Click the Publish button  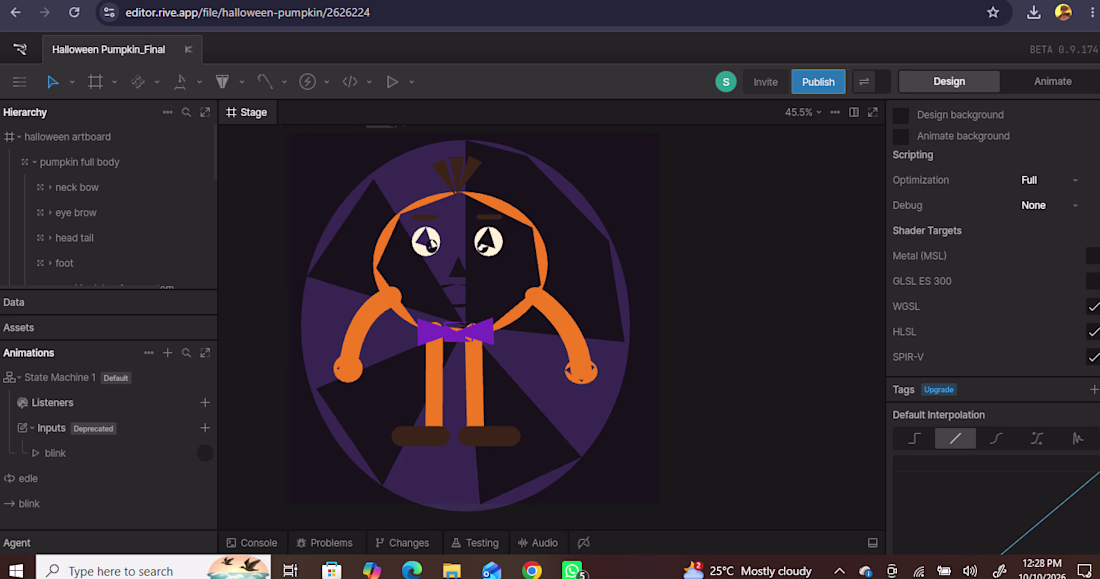tap(818, 82)
